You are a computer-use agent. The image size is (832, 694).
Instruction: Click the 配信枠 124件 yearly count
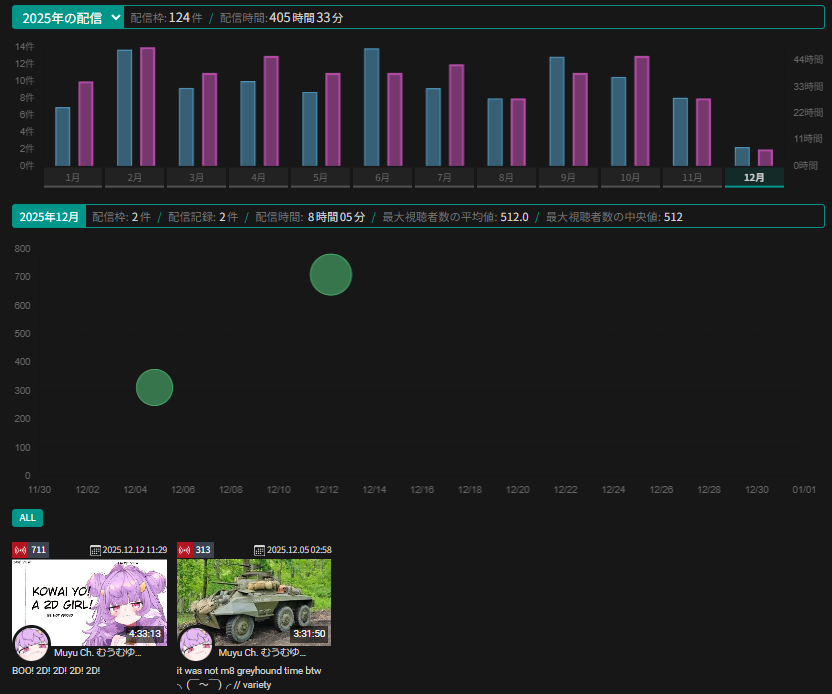[166, 18]
